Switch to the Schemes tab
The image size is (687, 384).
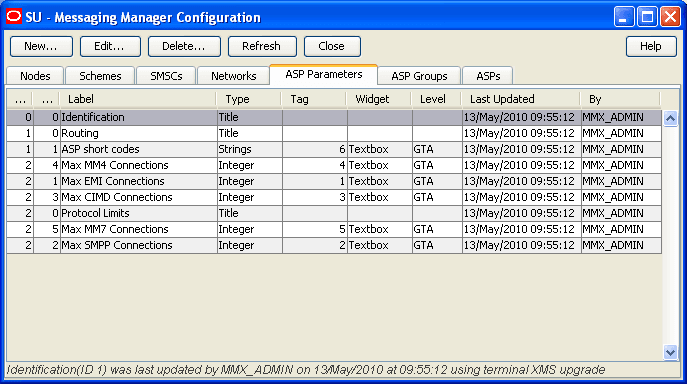point(100,76)
